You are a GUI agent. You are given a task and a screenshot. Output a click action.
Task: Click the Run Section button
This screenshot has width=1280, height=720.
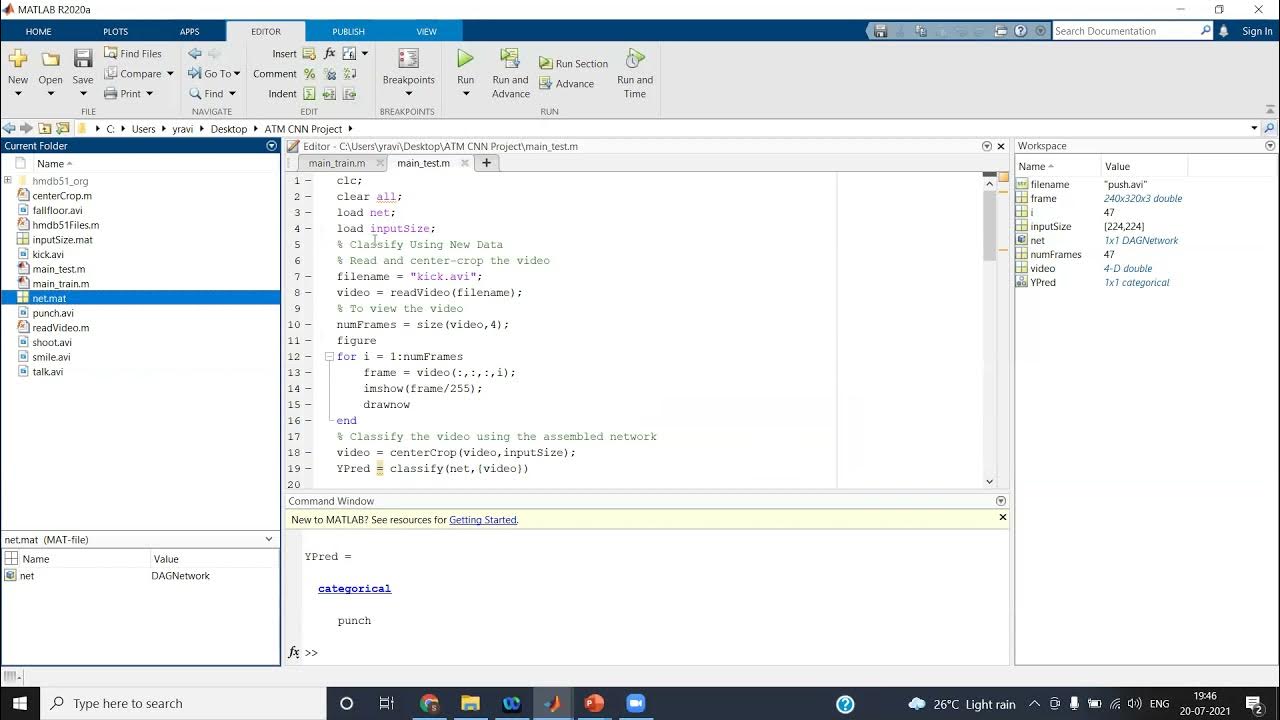coord(574,64)
